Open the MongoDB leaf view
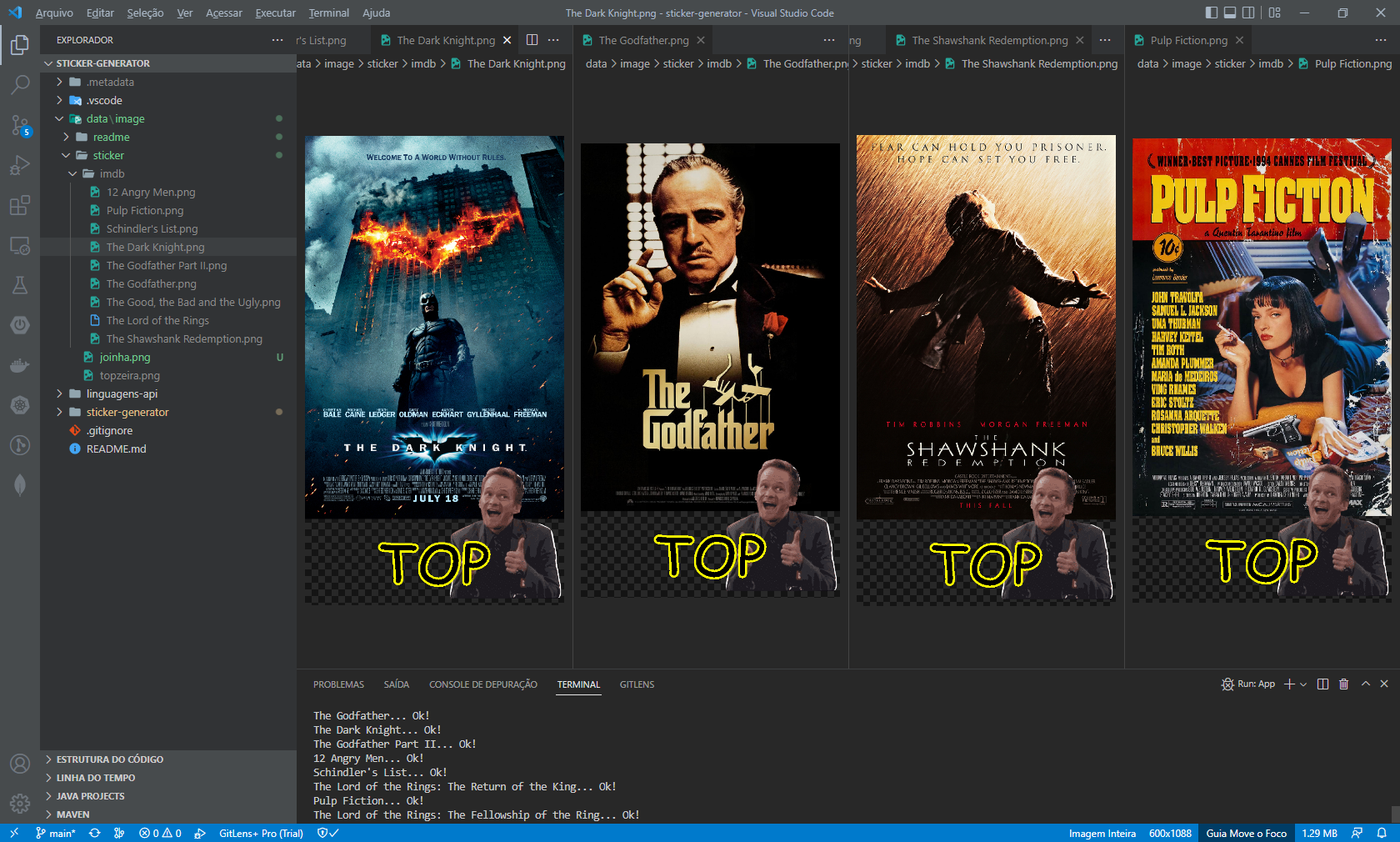Viewport: 1400px width, 842px height. pyautogui.click(x=20, y=485)
